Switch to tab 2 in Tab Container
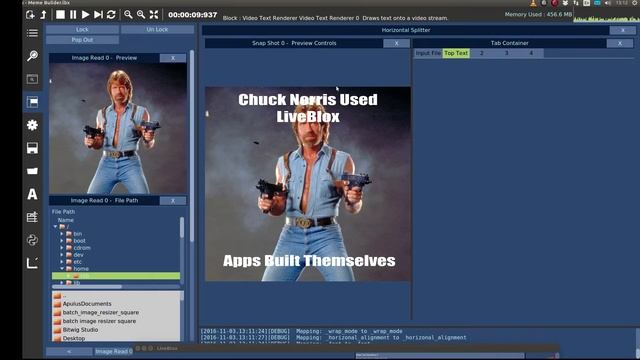The height and width of the screenshot is (360, 640). click(482, 53)
